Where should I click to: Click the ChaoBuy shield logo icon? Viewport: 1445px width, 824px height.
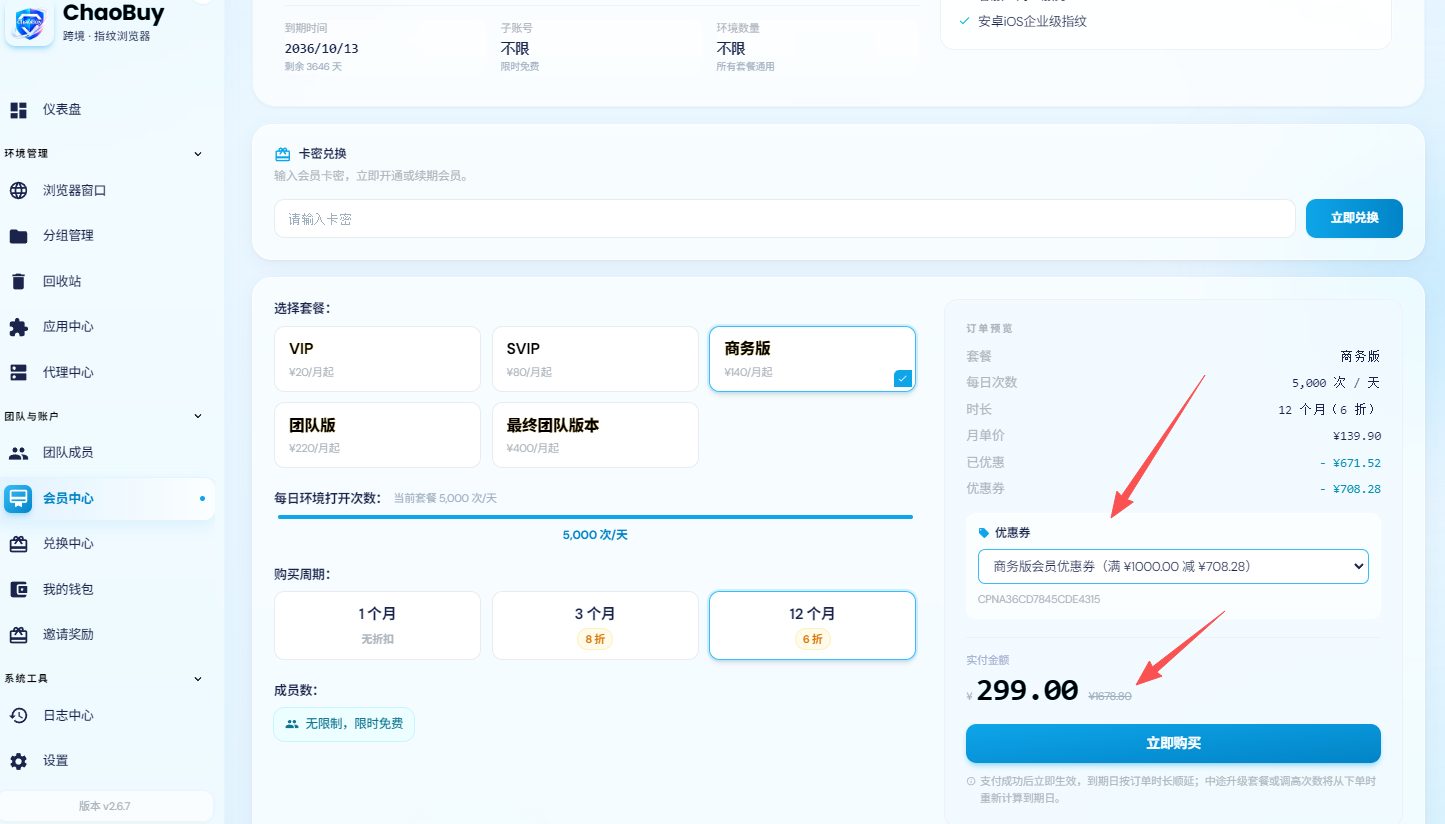click(29, 23)
